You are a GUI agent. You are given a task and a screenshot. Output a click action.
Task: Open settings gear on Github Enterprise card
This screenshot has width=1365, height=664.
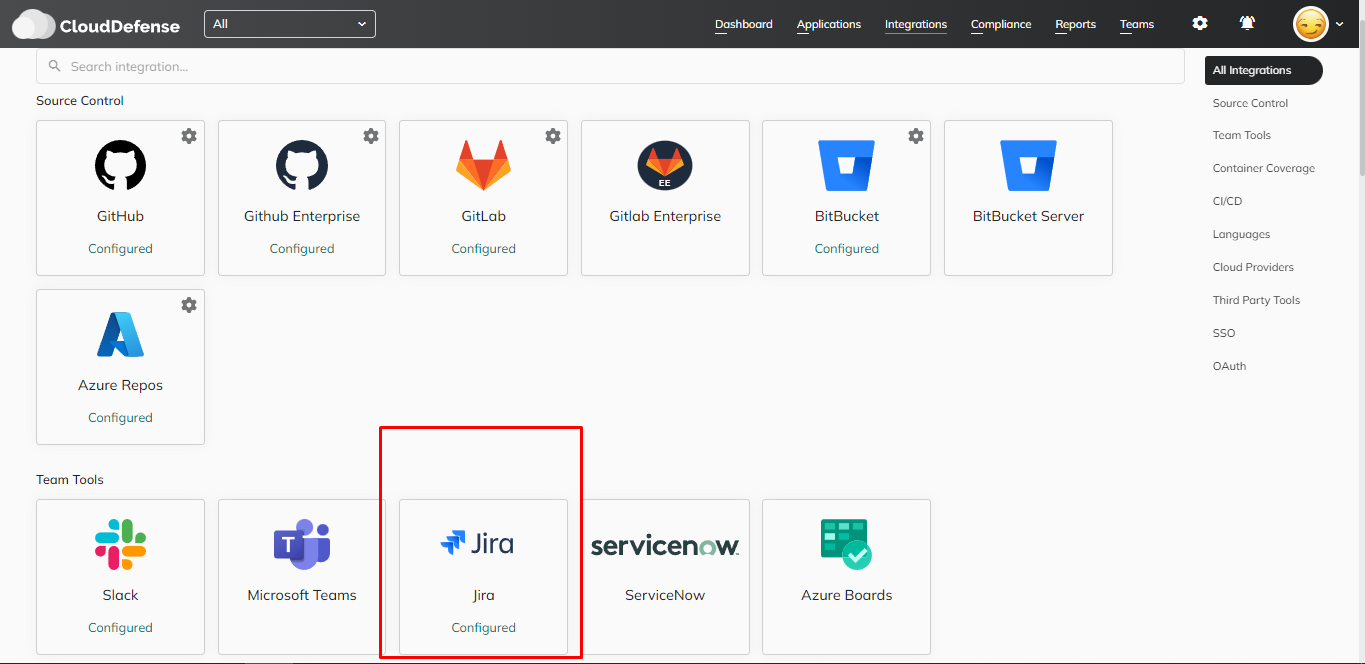371,136
